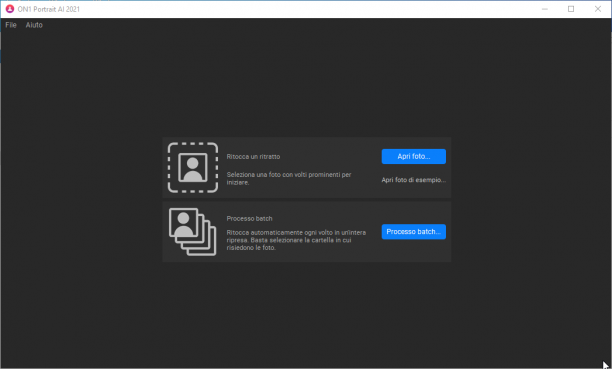Click the 'Seleziona una foto con volti' description

(289, 178)
